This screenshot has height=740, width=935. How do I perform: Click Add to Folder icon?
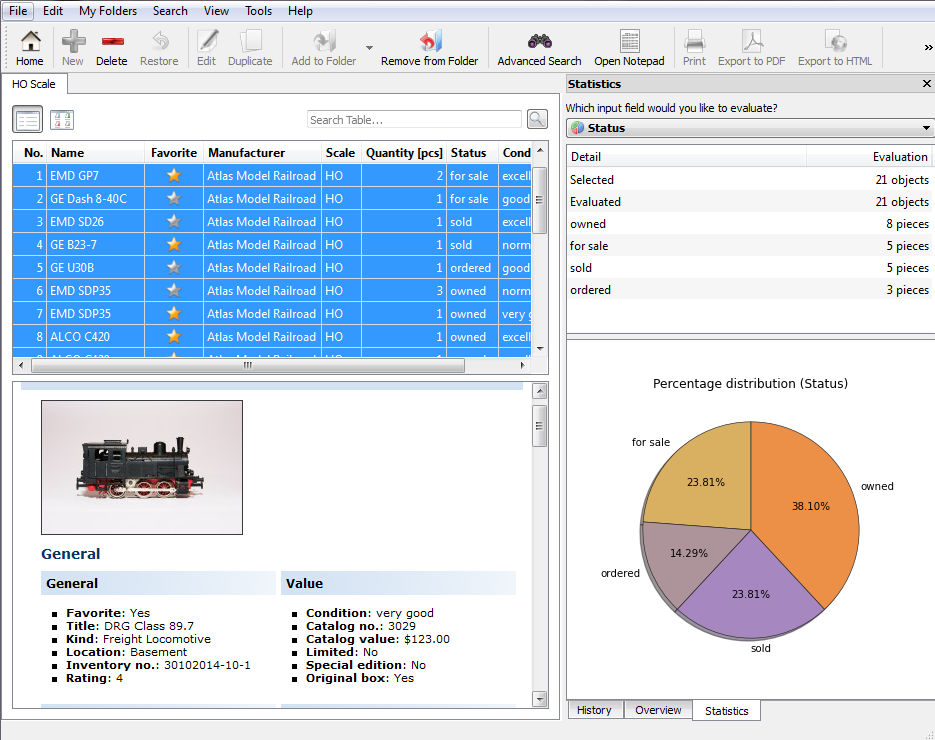pyautogui.click(x=324, y=42)
